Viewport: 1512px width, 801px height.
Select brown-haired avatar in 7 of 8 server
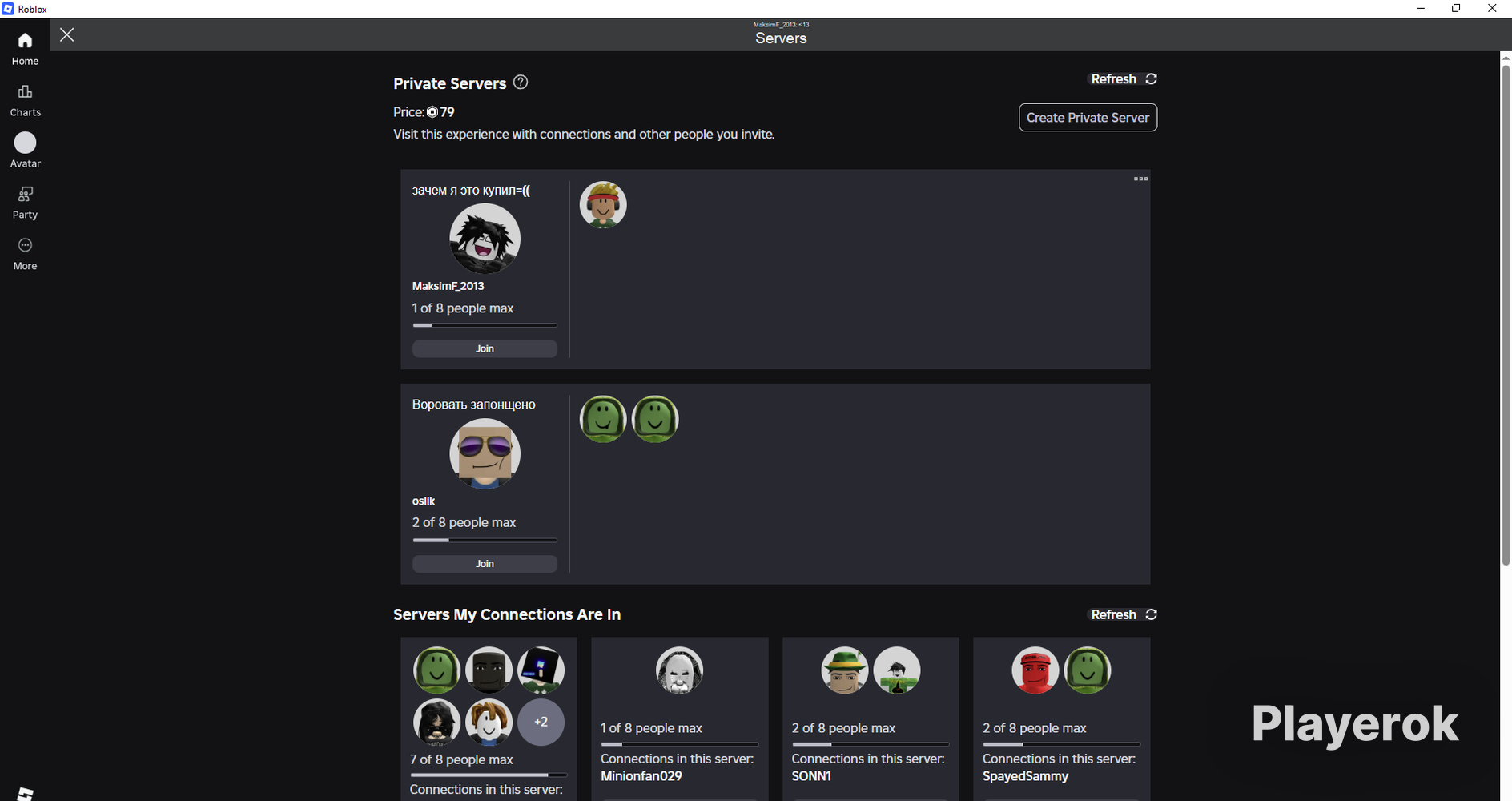click(x=489, y=722)
